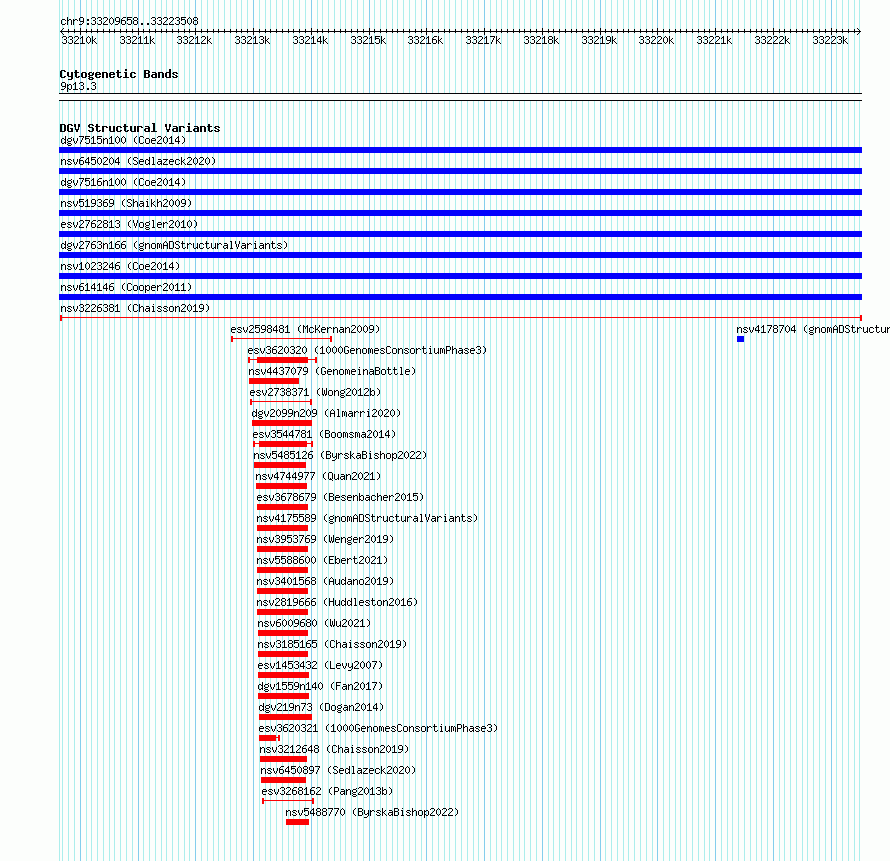The height and width of the screenshot is (861, 890).
Task: Select nsv5588600 (Ebert2021) label
Action: pos(322,560)
